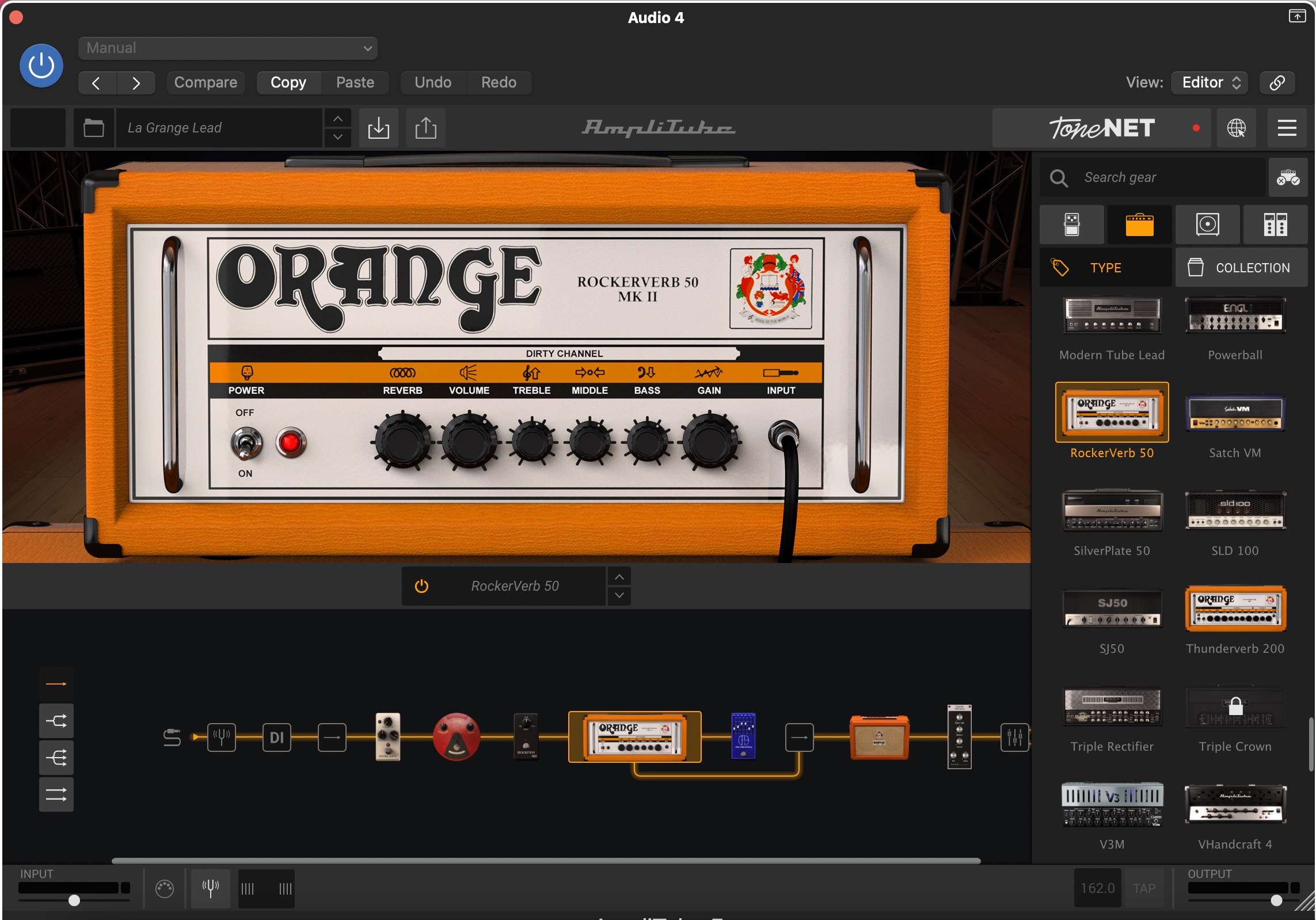The width and height of the screenshot is (1316, 920).
Task: Open the View Editor dropdown
Action: pos(1209,82)
